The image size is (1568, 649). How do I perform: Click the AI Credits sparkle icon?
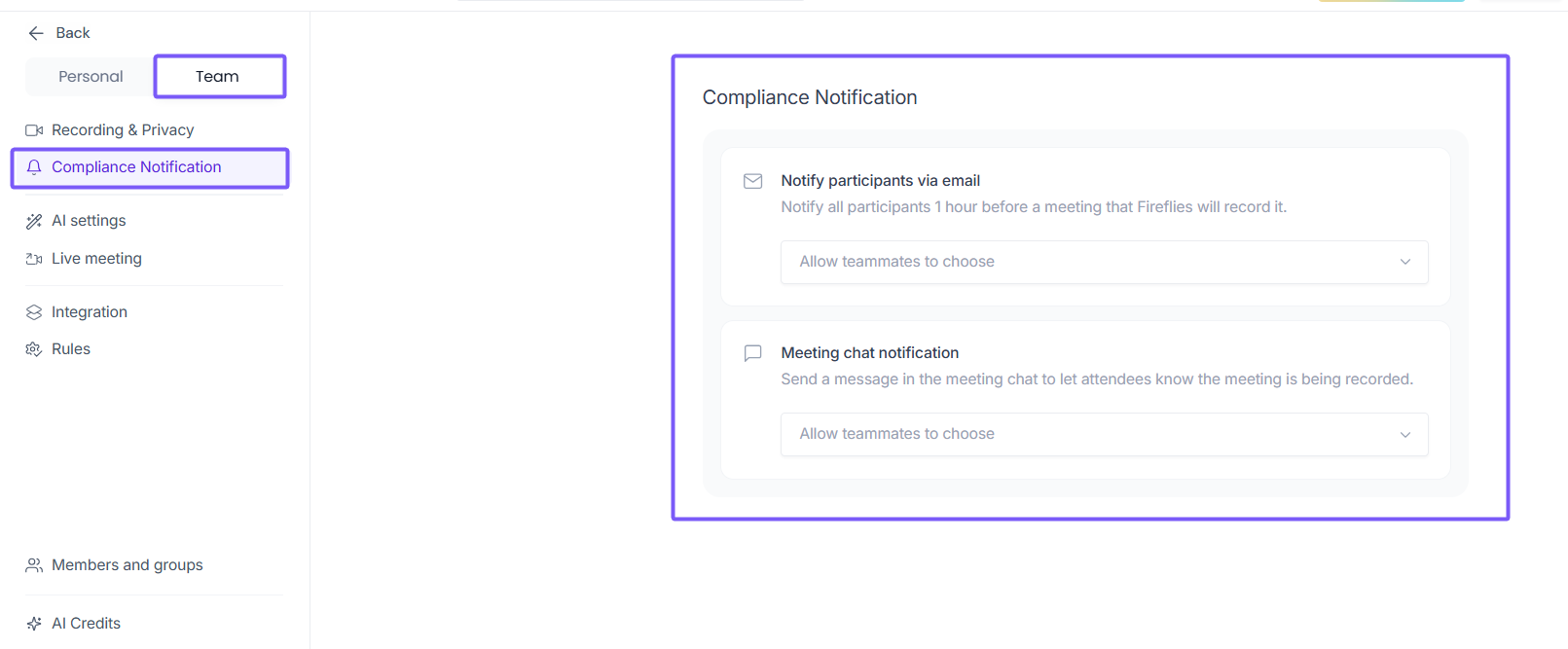(34, 624)
